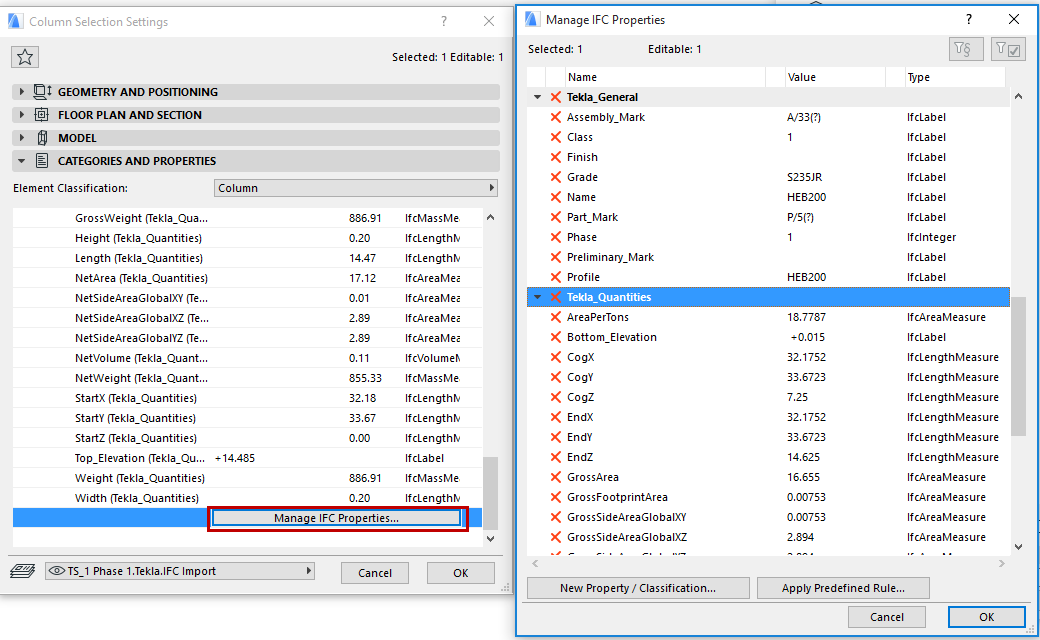
Task: Select Width (Tekla_Quantities) row
Action: [247, 498]
